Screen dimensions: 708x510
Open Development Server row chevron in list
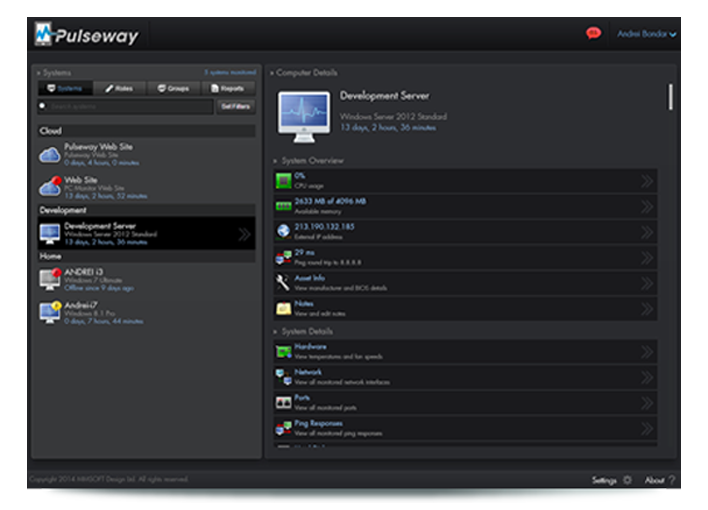pos(244,234)
